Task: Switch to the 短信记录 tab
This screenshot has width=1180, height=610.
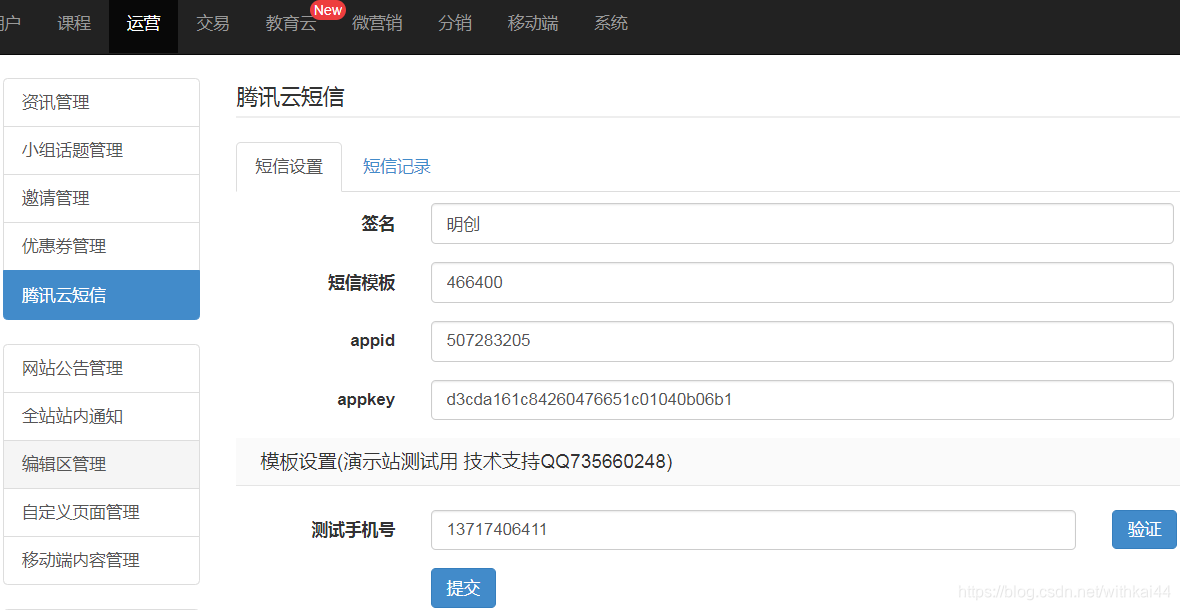Action: click(397, 167)
